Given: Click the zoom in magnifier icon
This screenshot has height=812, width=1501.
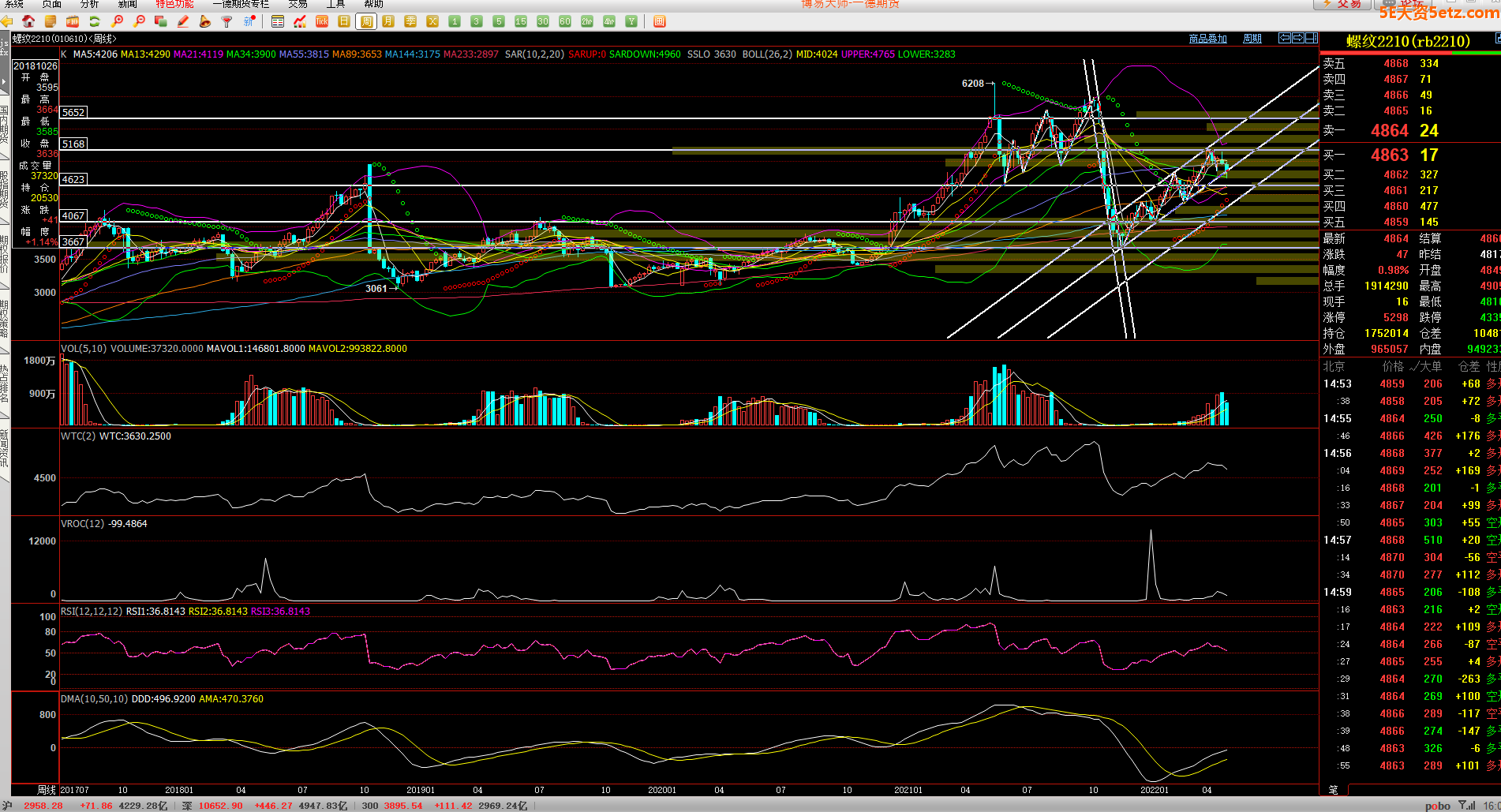Looking at the screenshot, I should [x=117, y=21].
